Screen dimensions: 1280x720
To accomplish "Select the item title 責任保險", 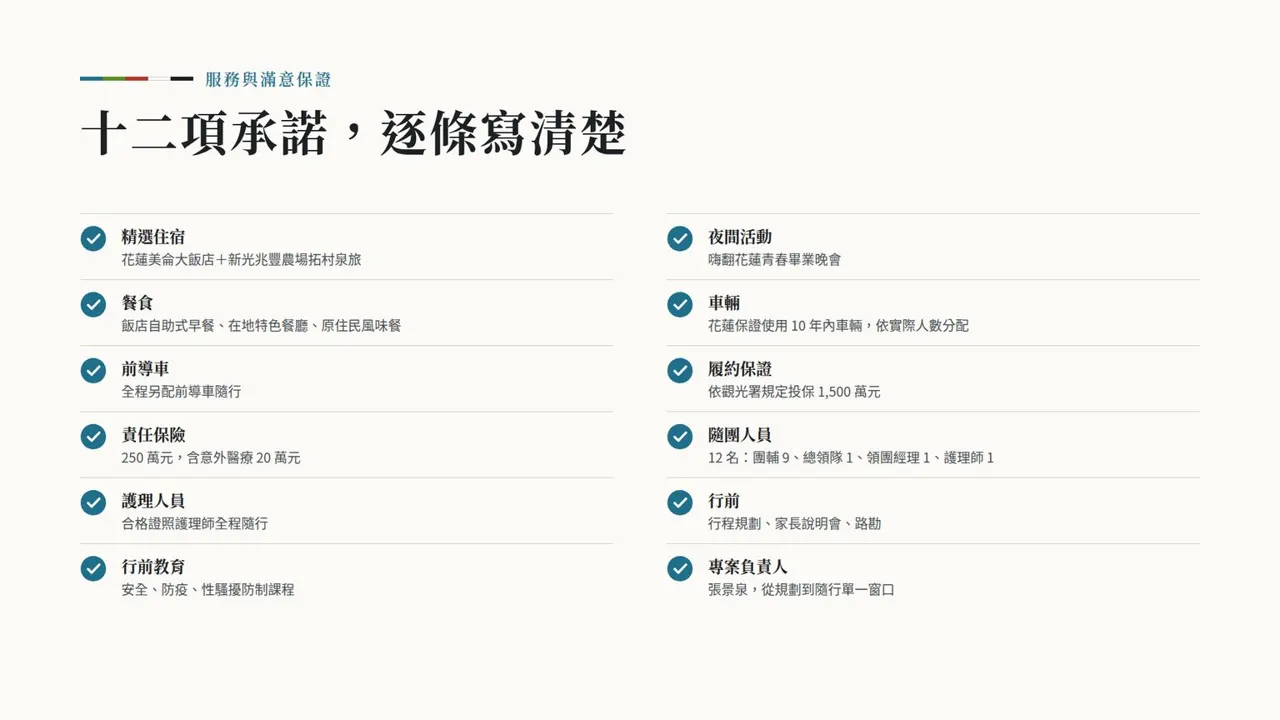I will 153,435.
